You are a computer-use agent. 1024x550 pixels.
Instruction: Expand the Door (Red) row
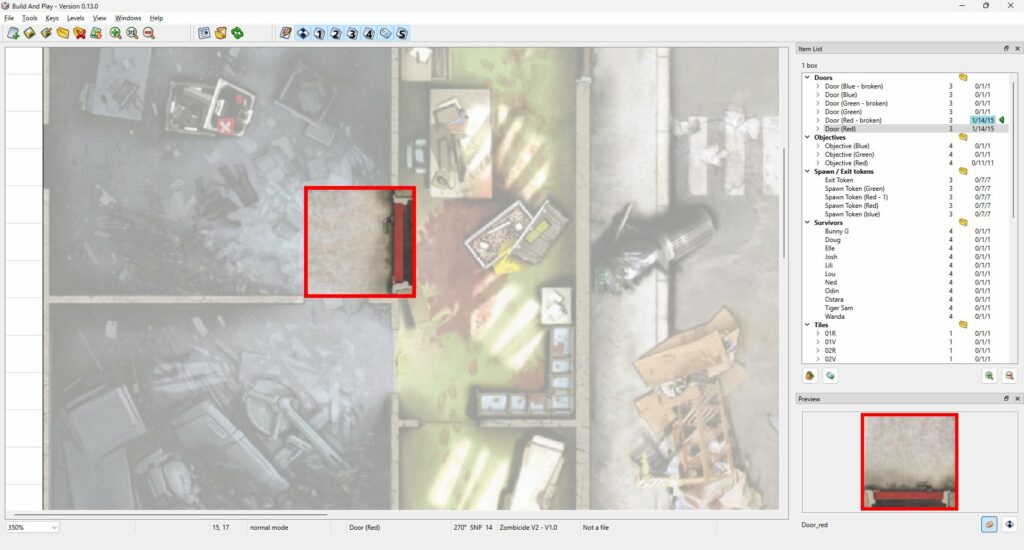818,129
